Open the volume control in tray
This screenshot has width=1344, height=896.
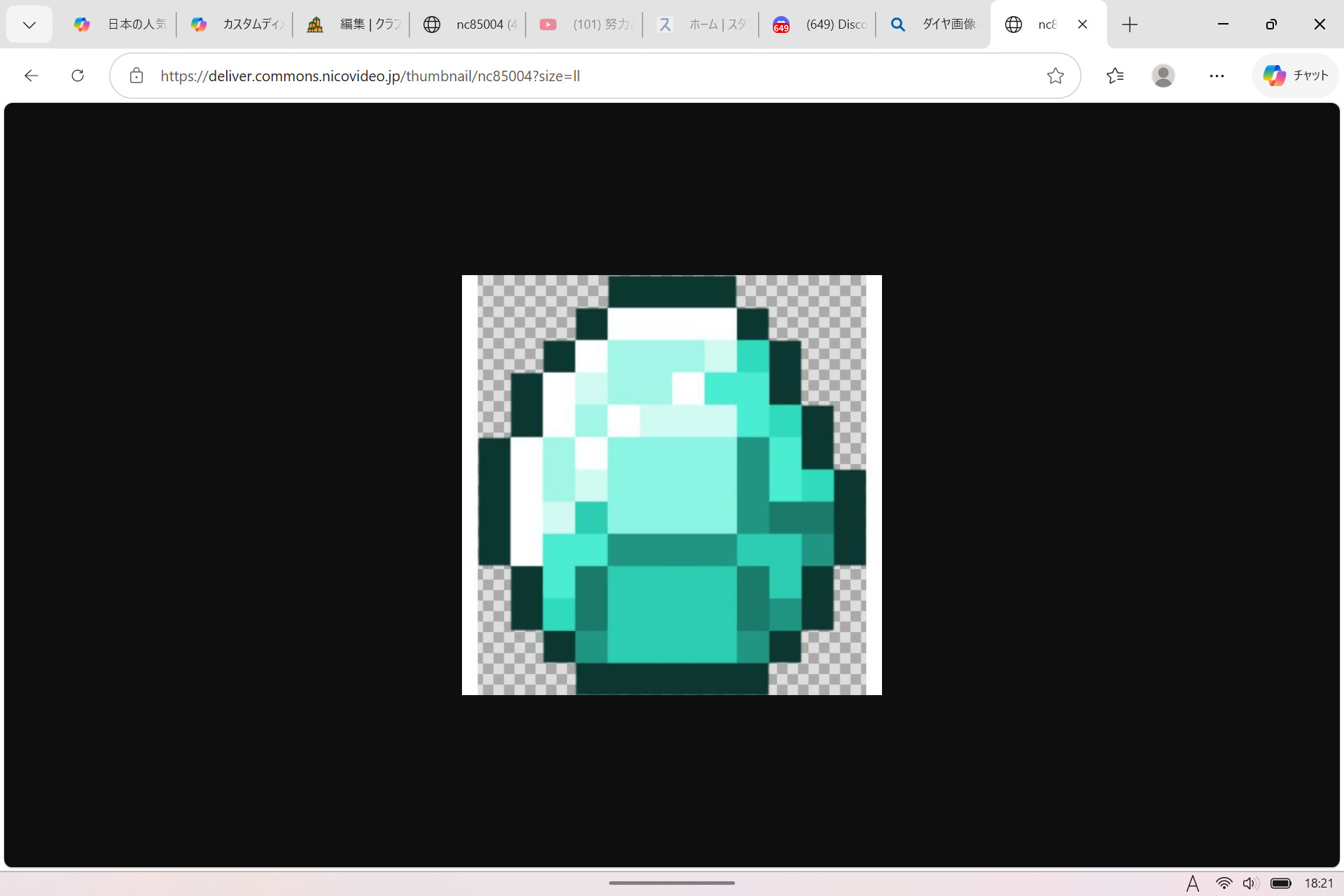pos(1250,883)
